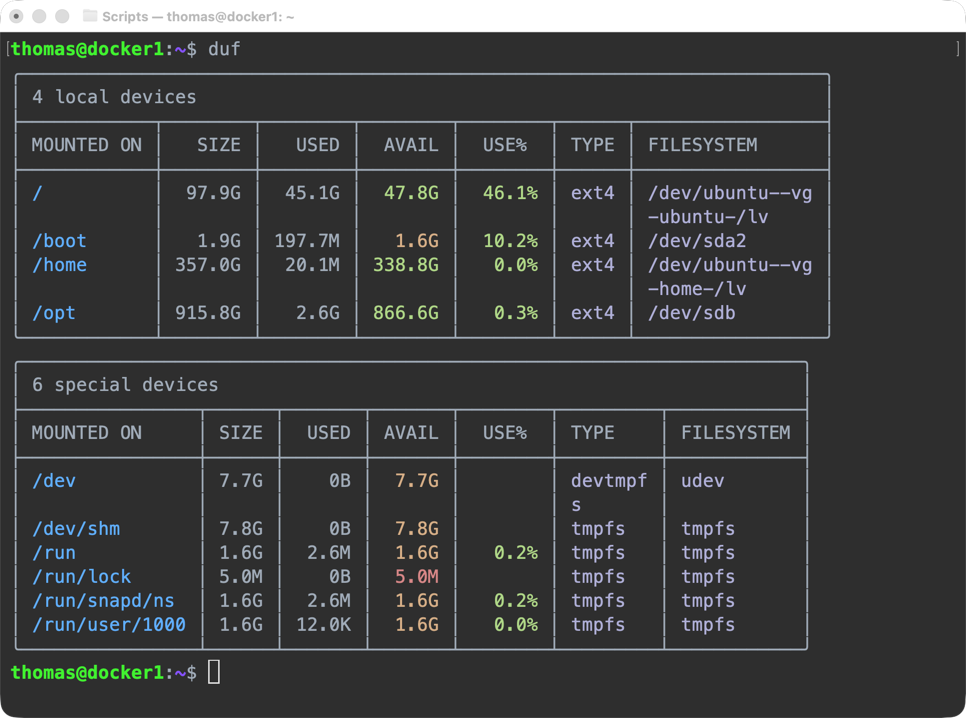Click the '4 local devices' table header
The height and width of the screenshot is (718, 966).
114,97
